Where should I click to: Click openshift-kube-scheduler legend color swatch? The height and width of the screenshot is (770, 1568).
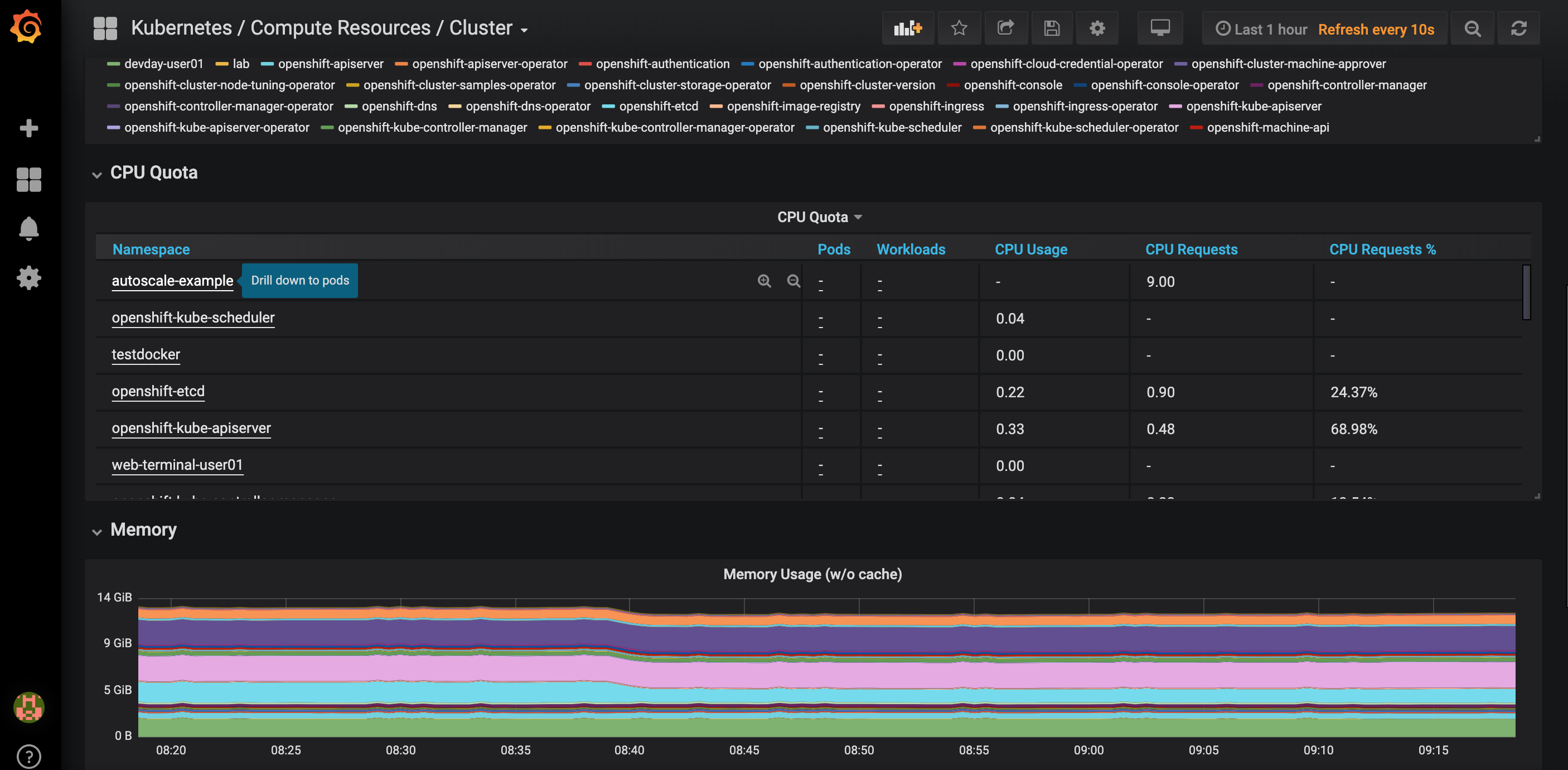(812, 128)
